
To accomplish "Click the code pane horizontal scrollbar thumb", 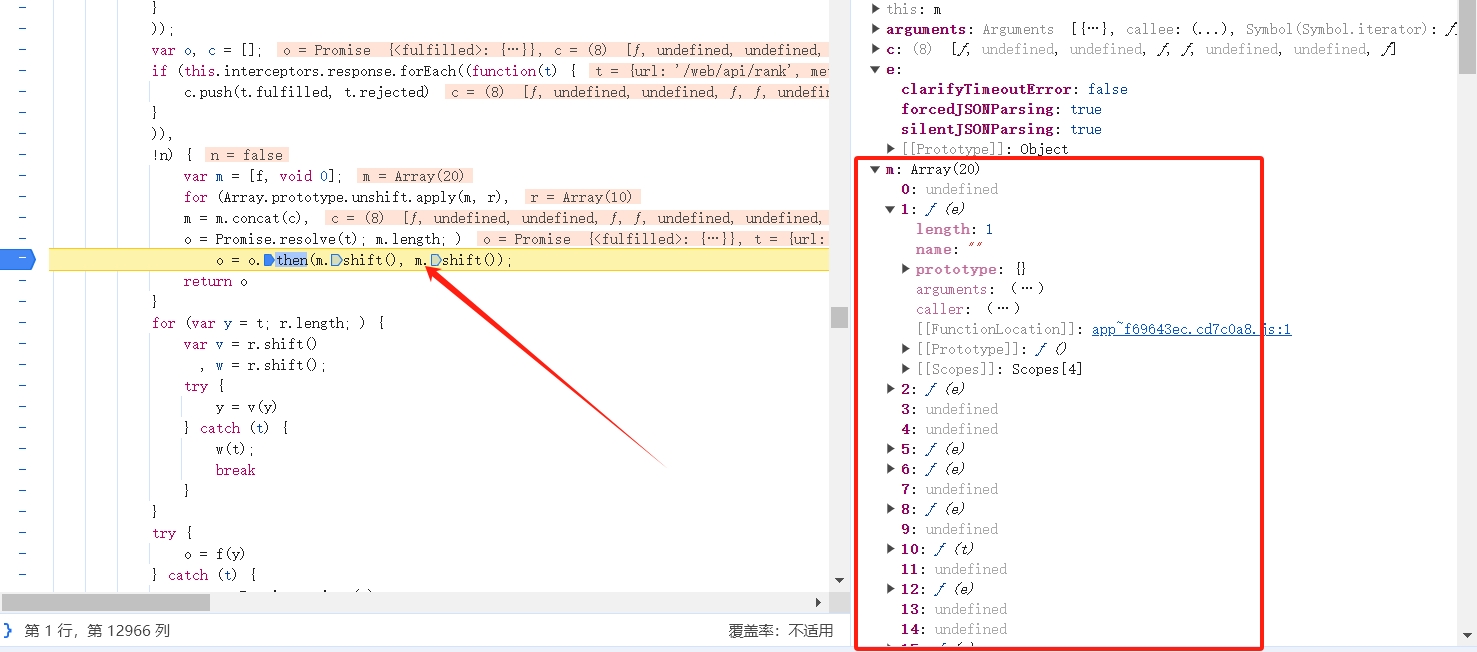I will click(106, 603).
